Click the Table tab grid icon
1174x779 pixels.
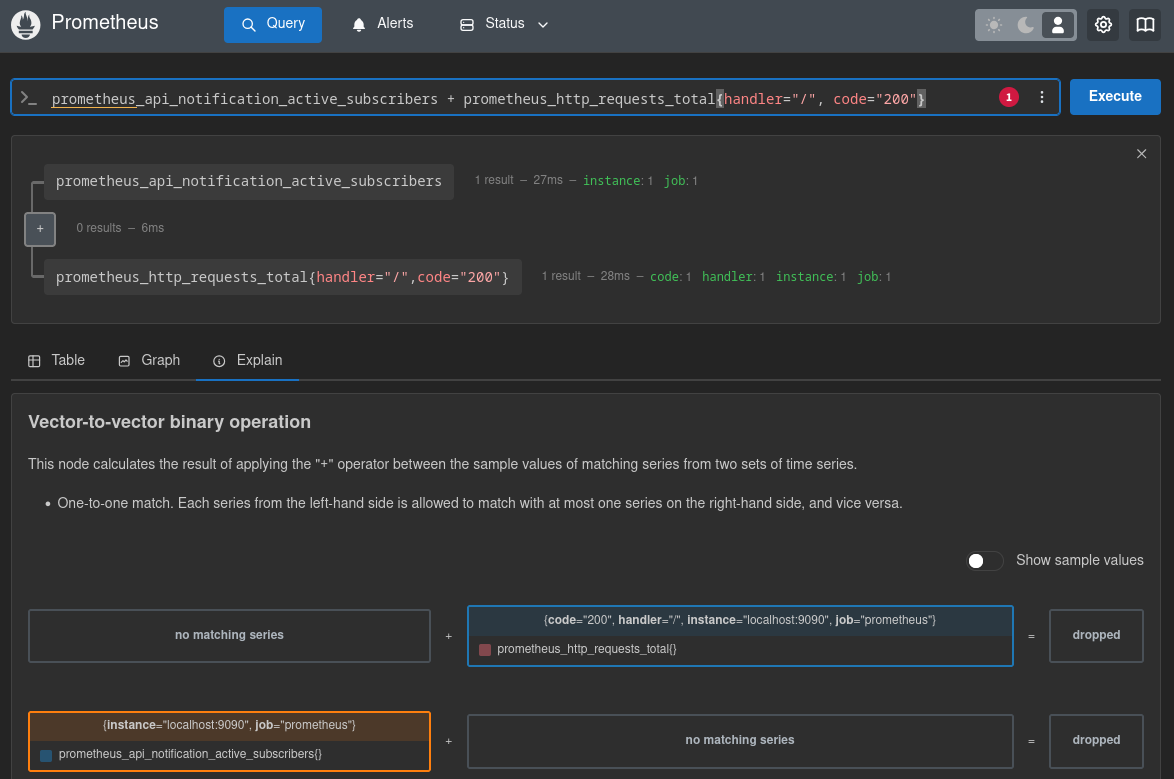34,361
